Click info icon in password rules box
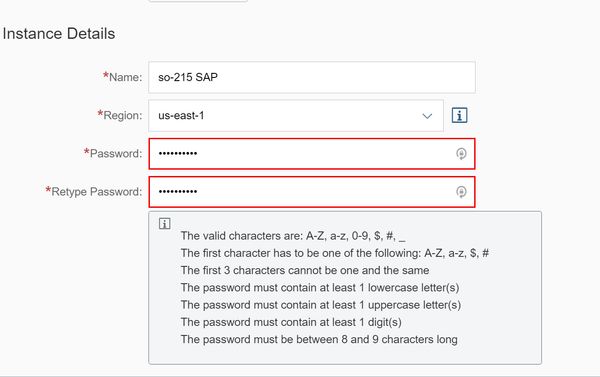The height and width of the screenshot is (377, 600). pos(165,224)
